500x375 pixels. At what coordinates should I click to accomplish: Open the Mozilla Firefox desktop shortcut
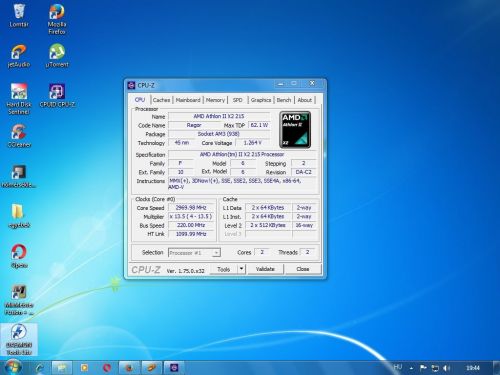pyautogui.click(x=57, y=19)
